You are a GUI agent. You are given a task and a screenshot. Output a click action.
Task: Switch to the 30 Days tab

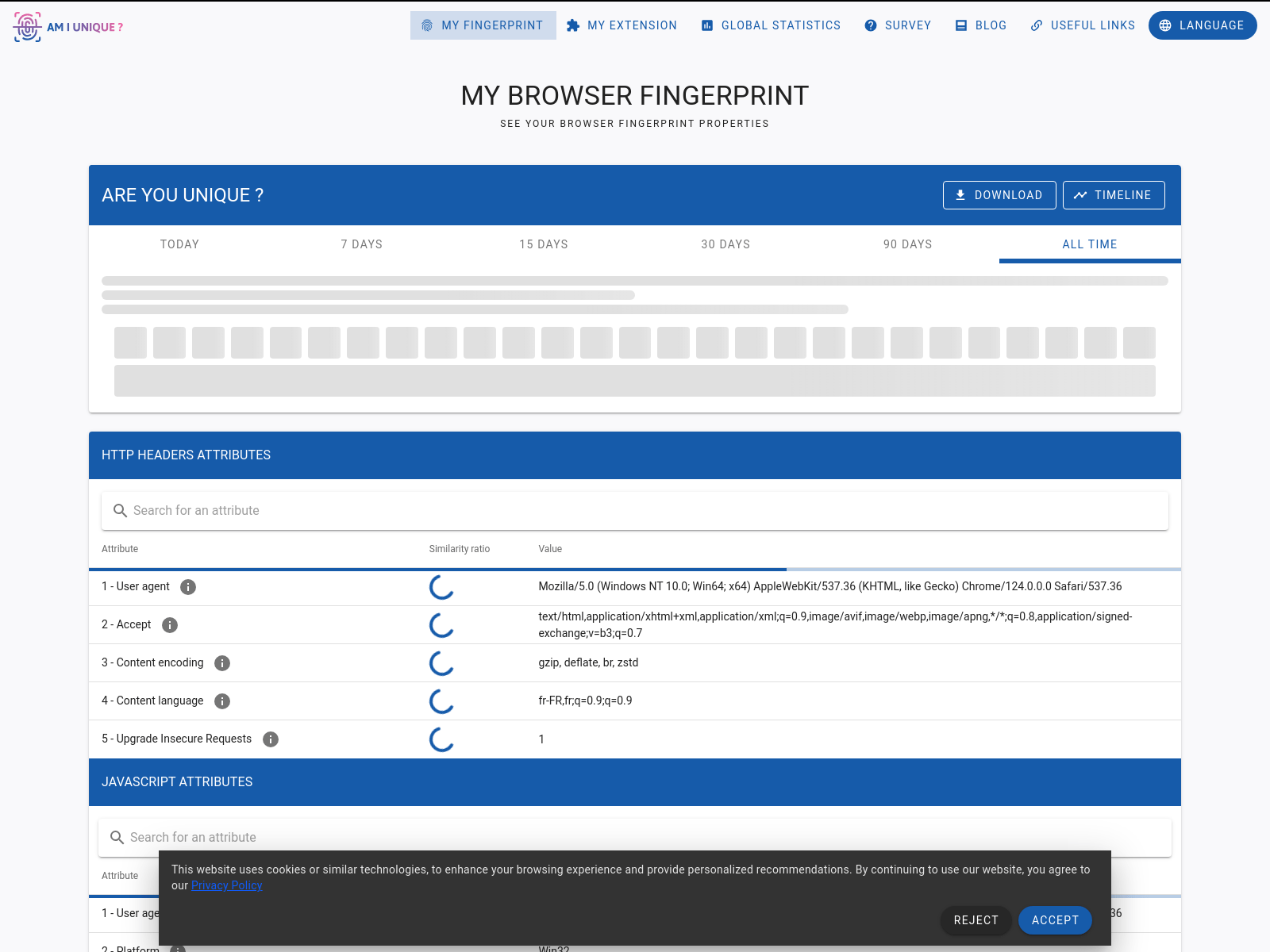[x=725, y=244]
